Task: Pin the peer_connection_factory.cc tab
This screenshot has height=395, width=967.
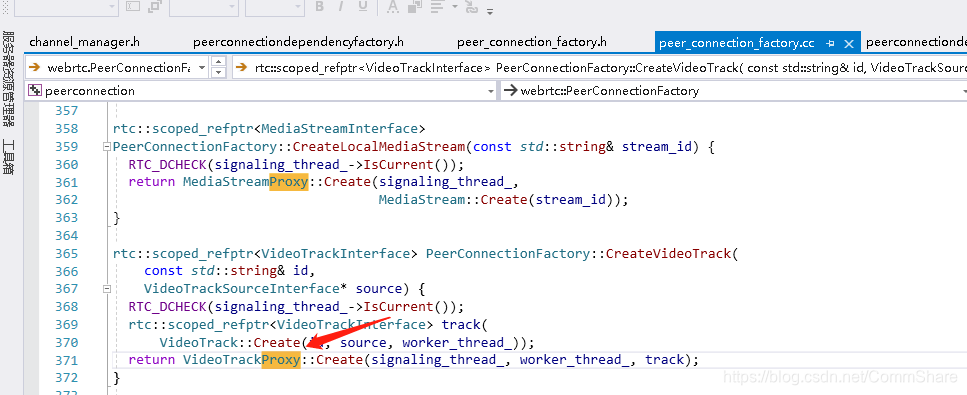Action: (x=830, y=43)
